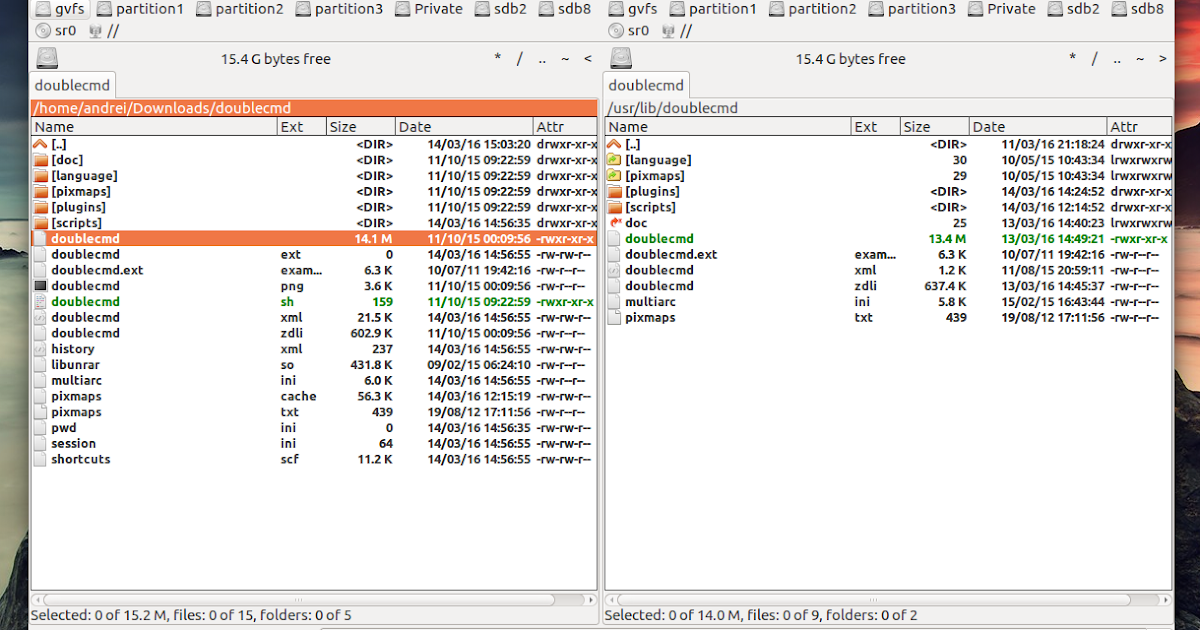Switch left panel to the Private drive
The width and height of the screenshot is (1200, 630).
(428, 9)
